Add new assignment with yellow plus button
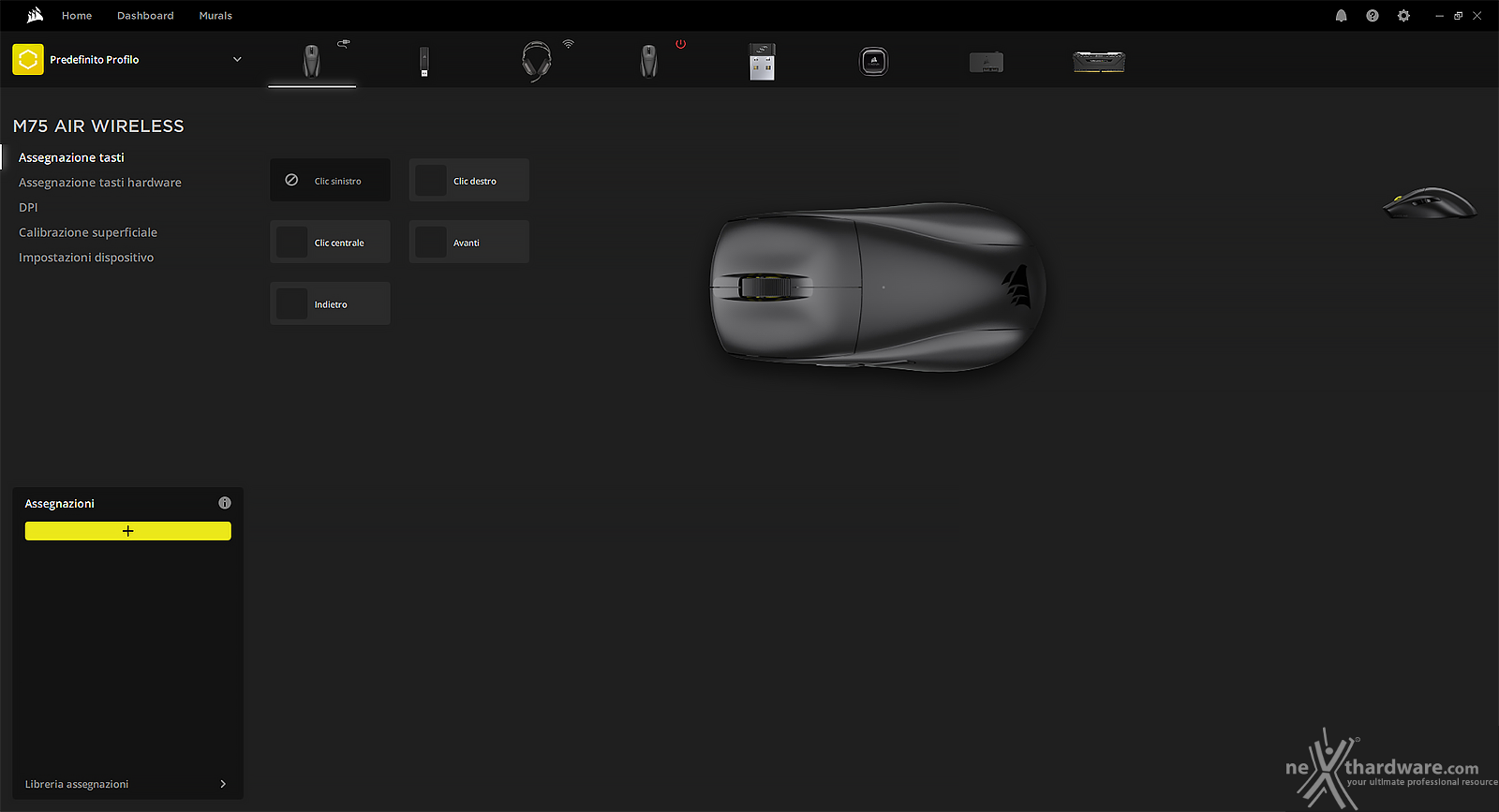 128,531
